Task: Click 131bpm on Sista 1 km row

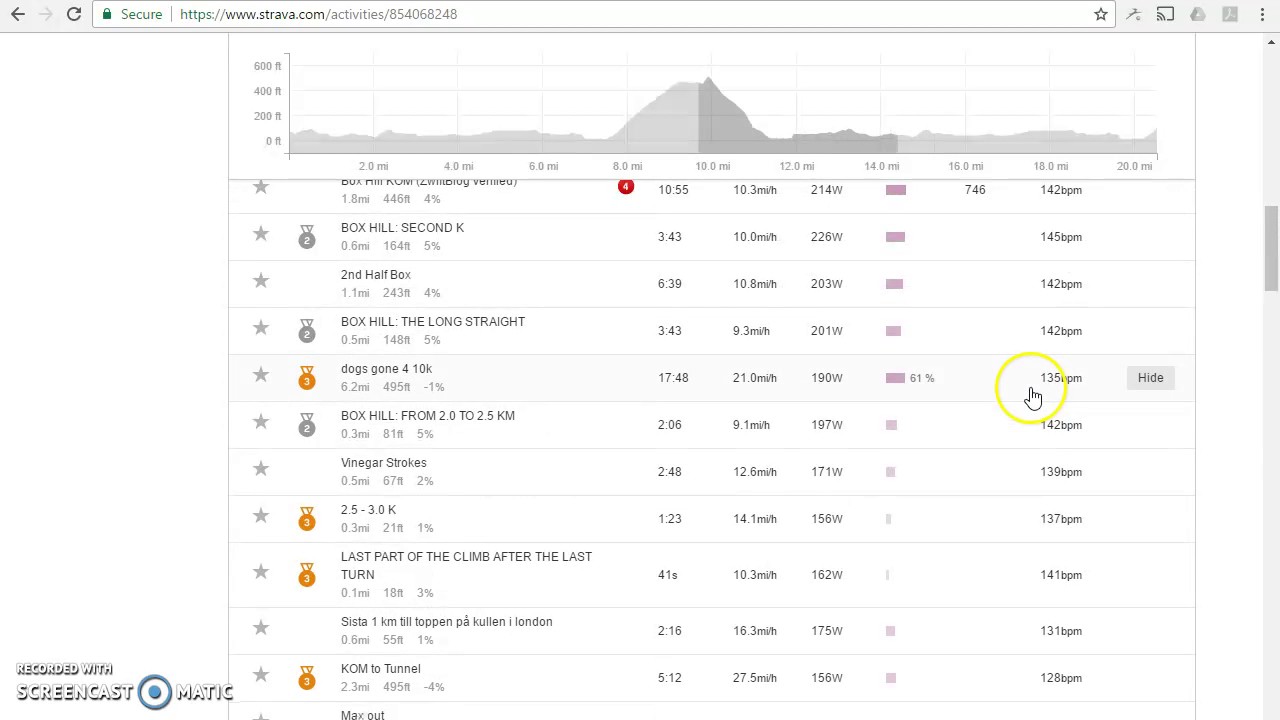Action: [x=1061, y=631]
